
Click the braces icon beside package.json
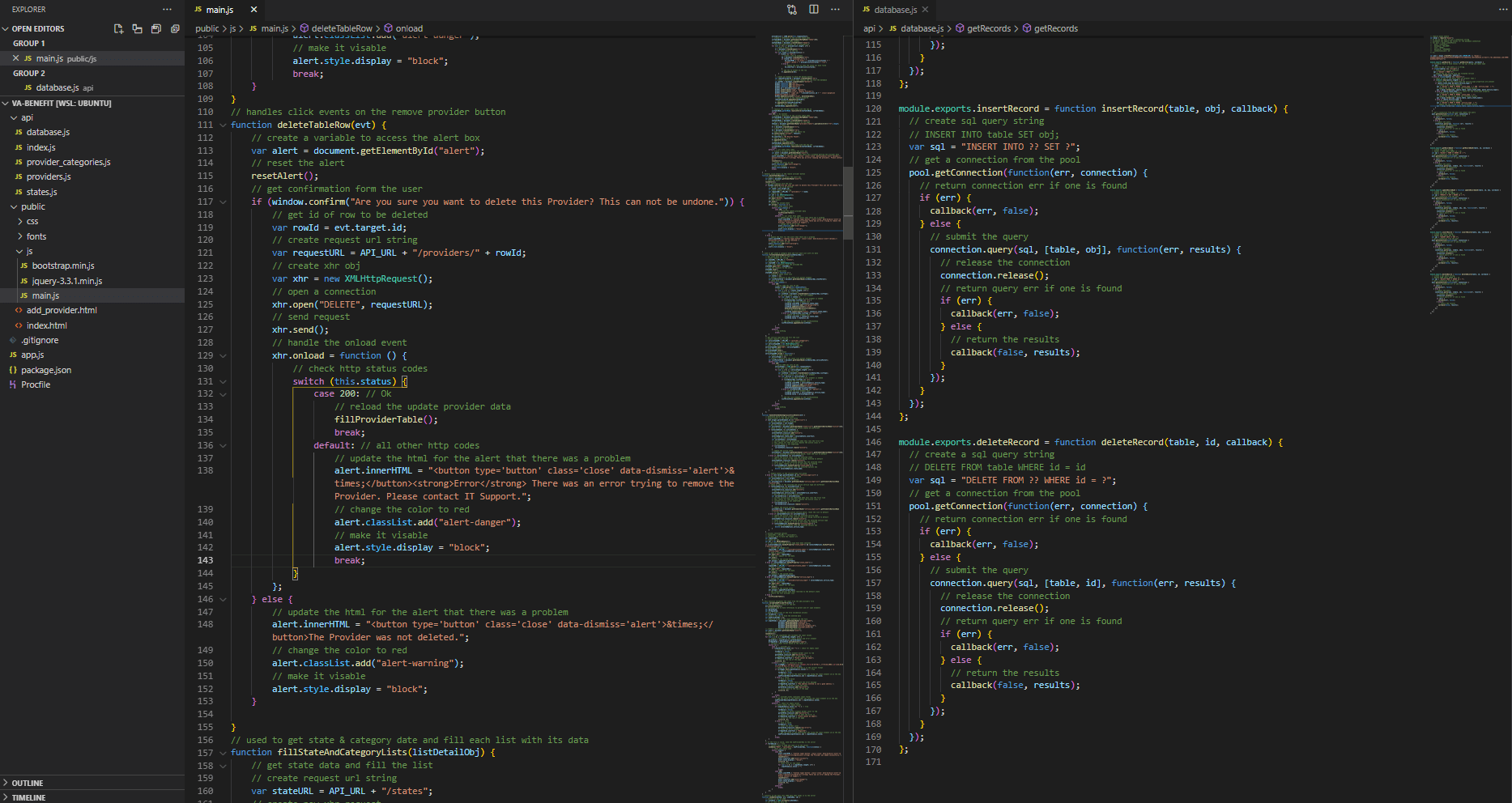(x=13, y=370)
